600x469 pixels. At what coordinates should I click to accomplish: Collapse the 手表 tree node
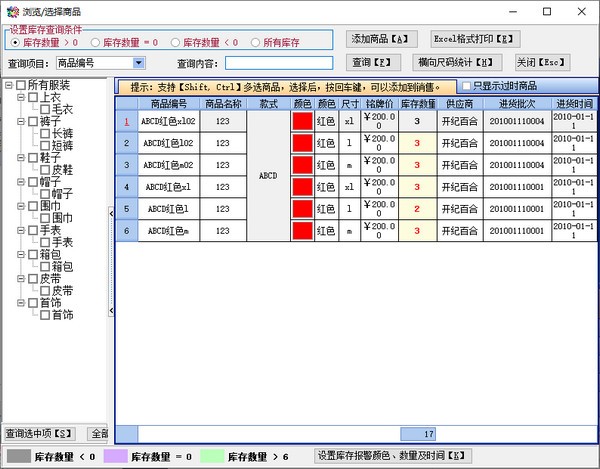(x=21, y=230)
